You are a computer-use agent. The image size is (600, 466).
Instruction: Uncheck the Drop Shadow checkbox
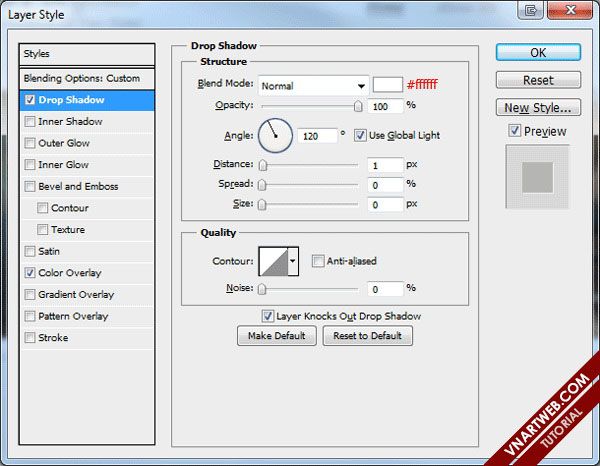click(30, 100)
